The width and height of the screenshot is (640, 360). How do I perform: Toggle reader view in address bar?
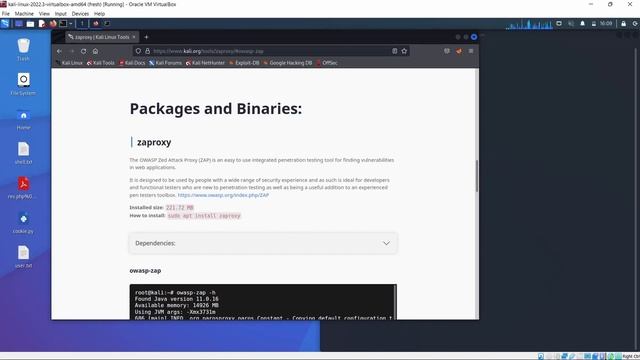coord(395,51)
